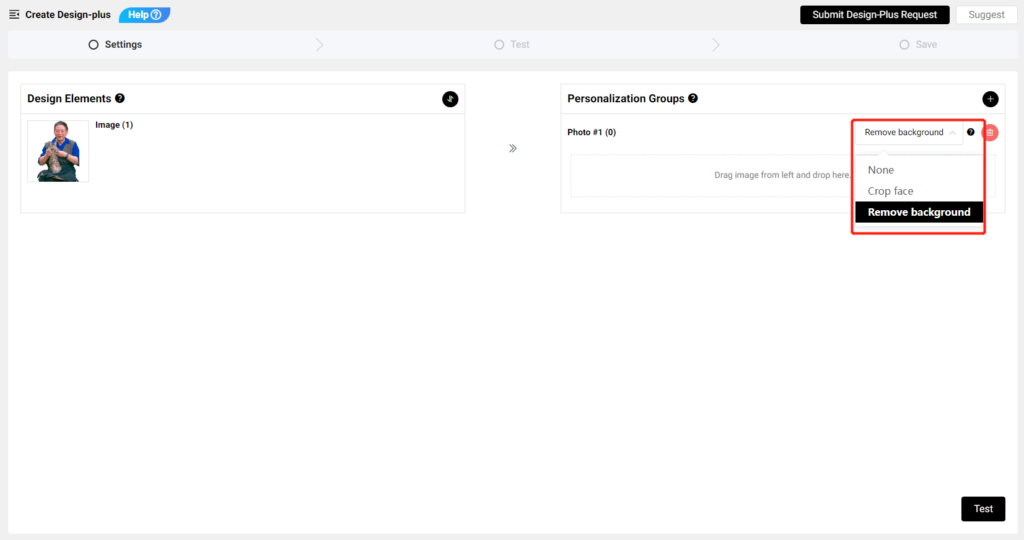Select the highlighted Remove background option

point(919,212)
